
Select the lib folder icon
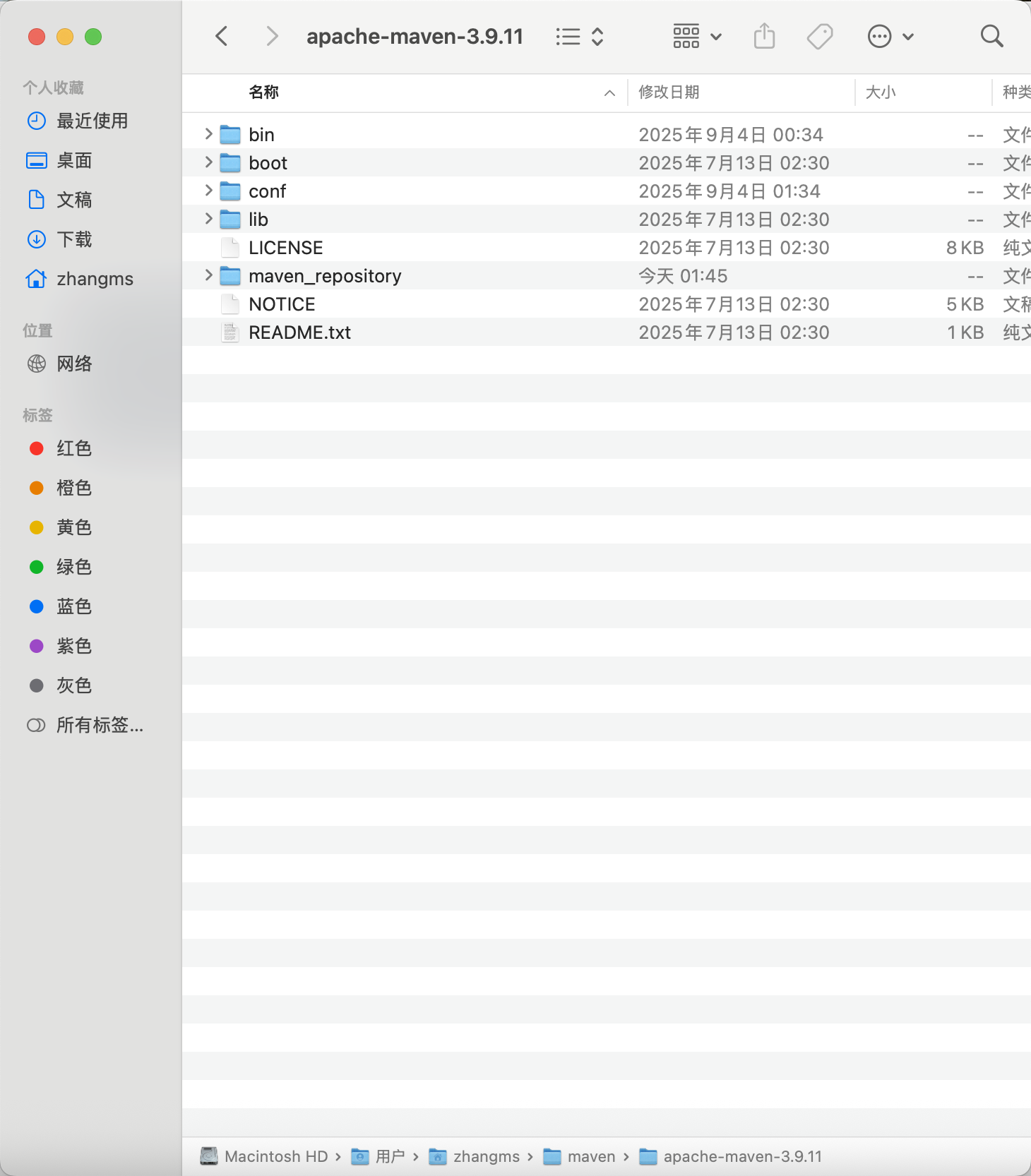click(x=230, y=219)
